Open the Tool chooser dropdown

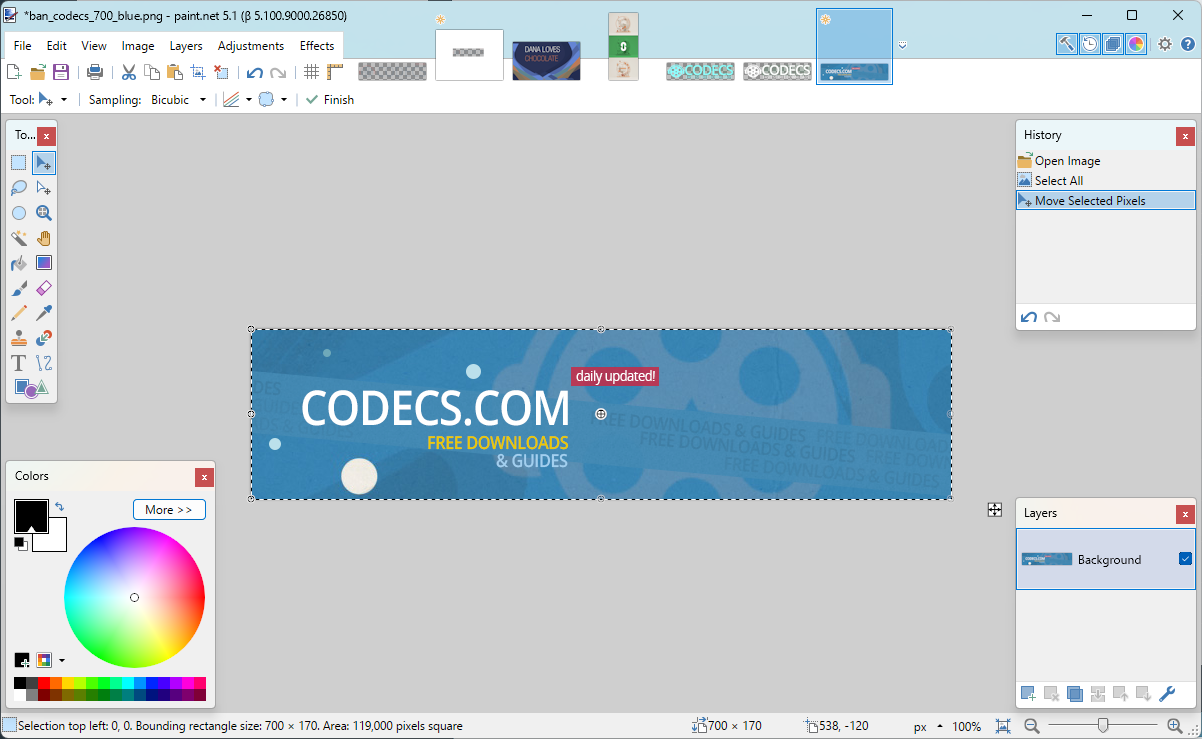[x=53, y=100]
